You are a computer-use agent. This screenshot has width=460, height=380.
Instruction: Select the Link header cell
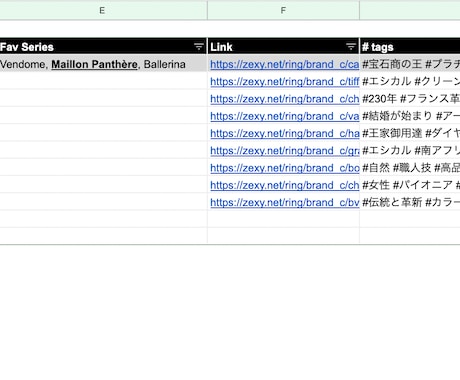click(x=283, y=47)
